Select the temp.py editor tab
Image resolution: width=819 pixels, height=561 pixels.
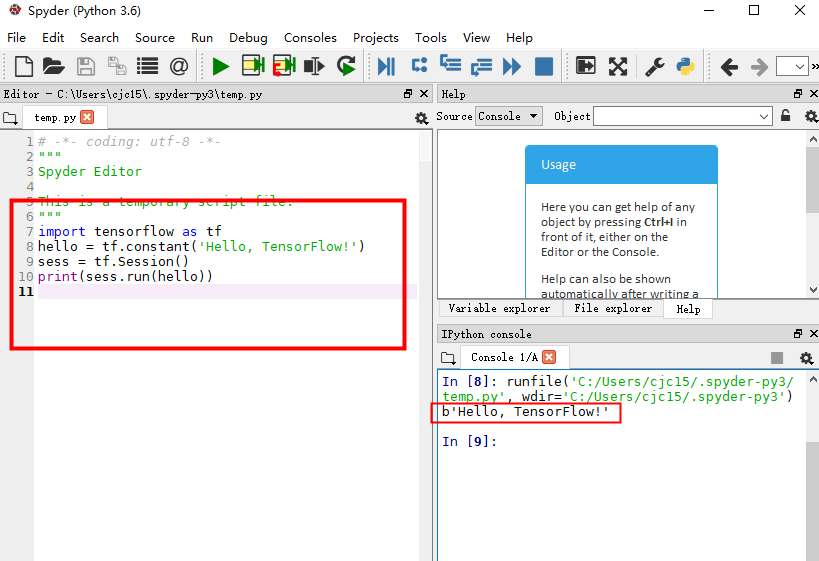tap(55, 118)
